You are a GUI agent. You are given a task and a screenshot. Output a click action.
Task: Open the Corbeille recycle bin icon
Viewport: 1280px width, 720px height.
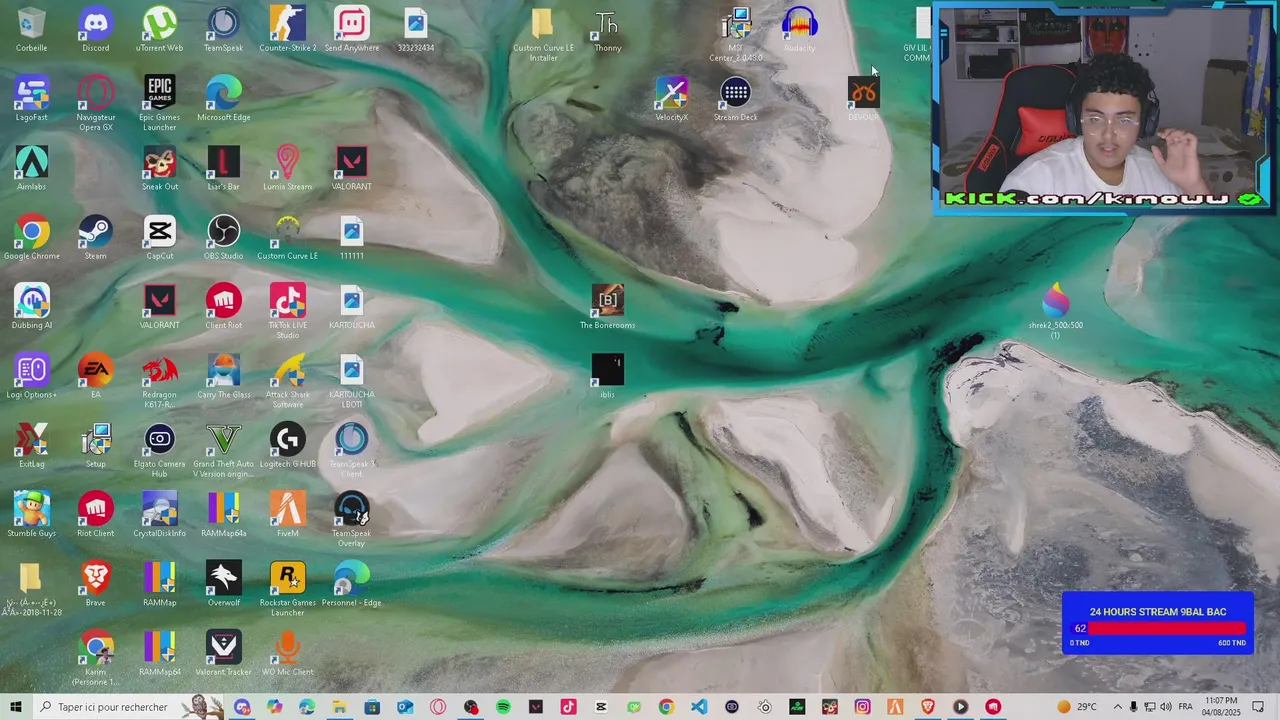pos(31,30)
